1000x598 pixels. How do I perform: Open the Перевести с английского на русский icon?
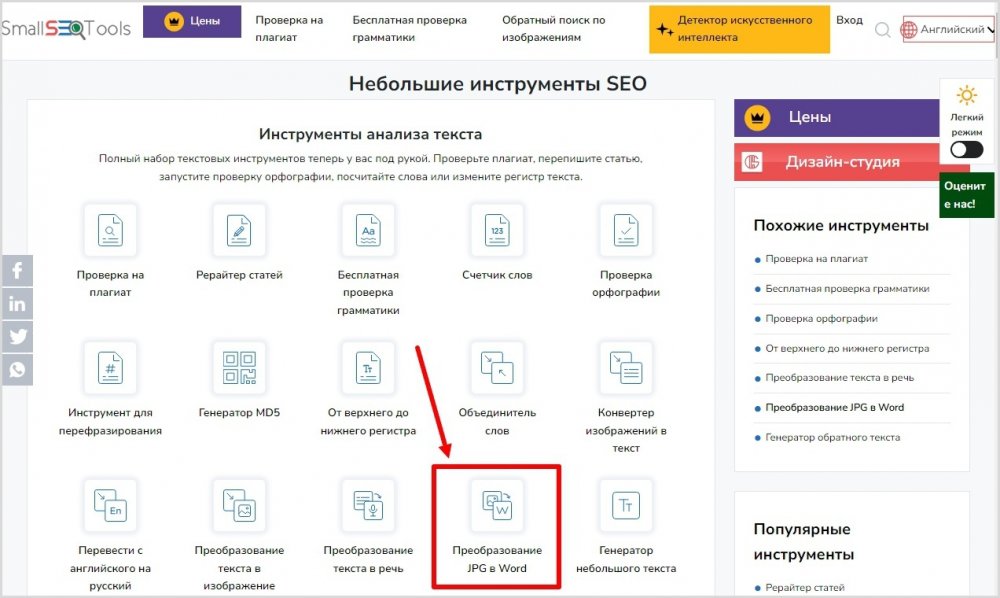(x=110, y=506)
